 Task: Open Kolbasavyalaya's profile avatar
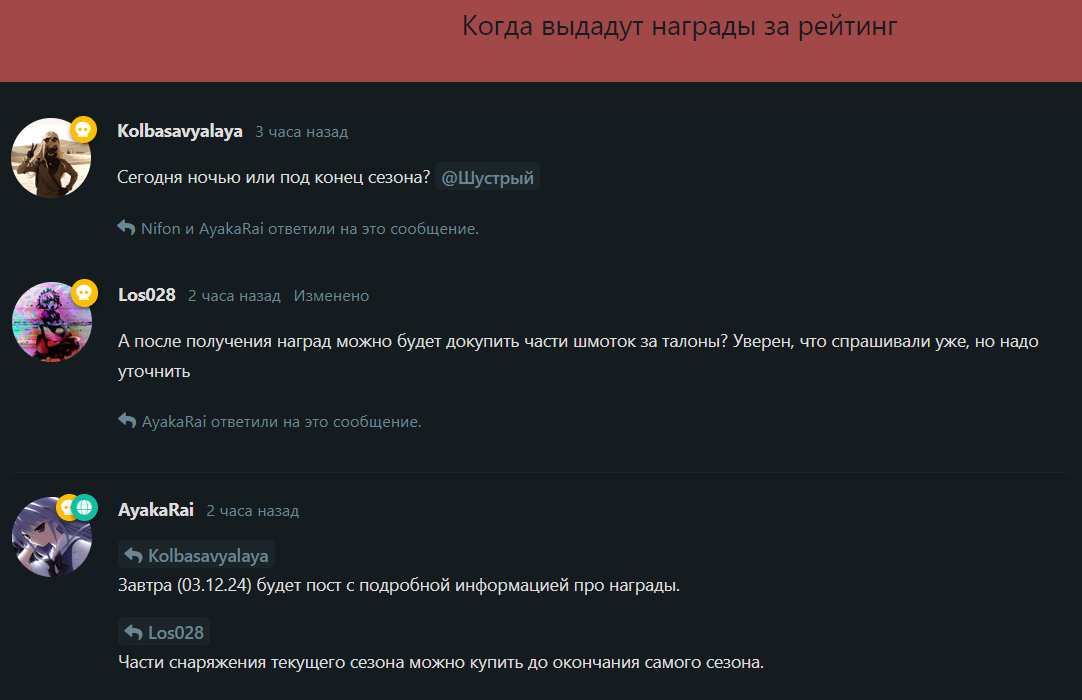click(51, 158)
